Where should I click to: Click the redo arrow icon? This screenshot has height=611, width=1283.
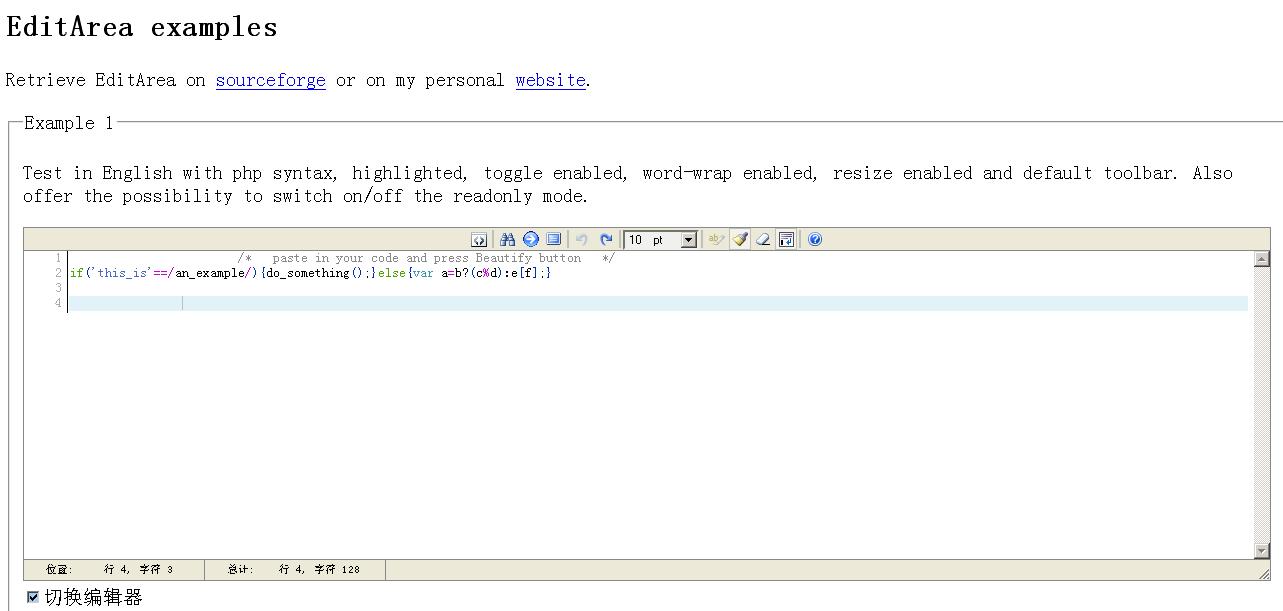(x=606, y=240)
